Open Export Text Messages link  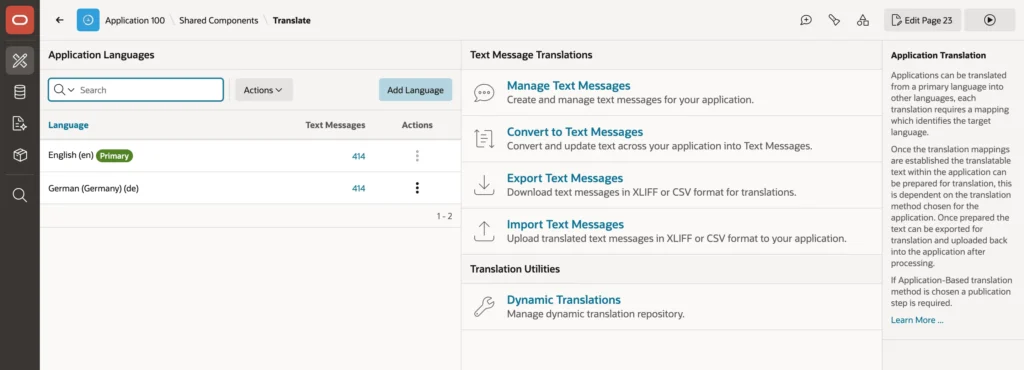coord(565,178)
